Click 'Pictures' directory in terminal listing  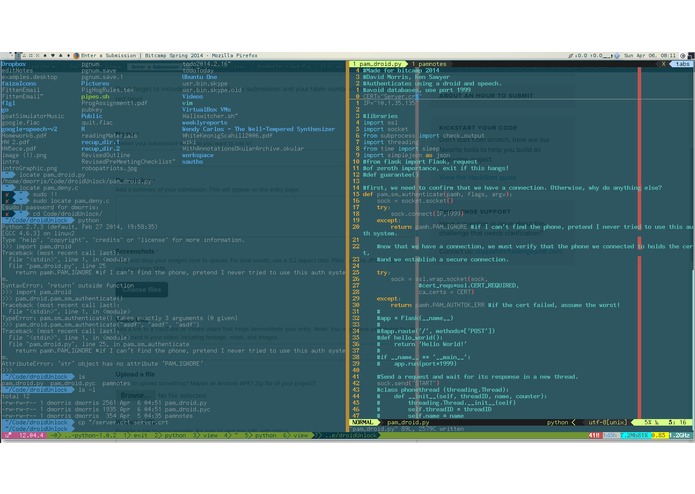tap(95, 83)
